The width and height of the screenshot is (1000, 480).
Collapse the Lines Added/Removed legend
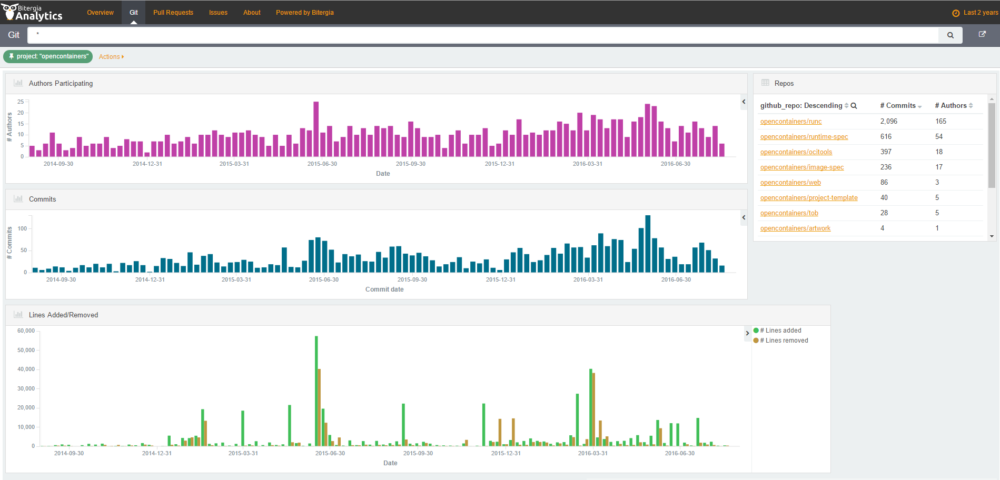click(746, 333)
